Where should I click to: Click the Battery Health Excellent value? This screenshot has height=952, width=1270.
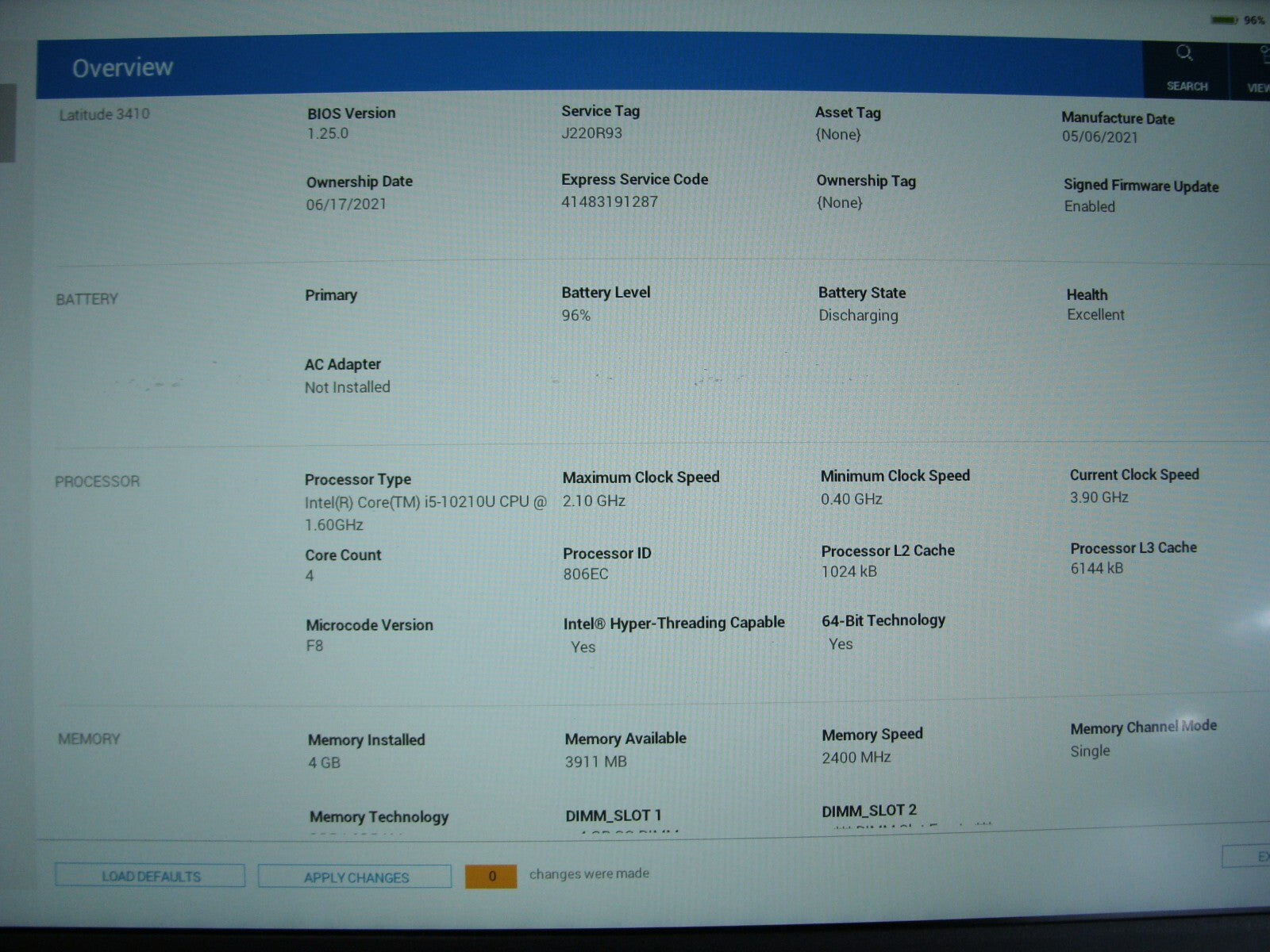point(1095,315)
